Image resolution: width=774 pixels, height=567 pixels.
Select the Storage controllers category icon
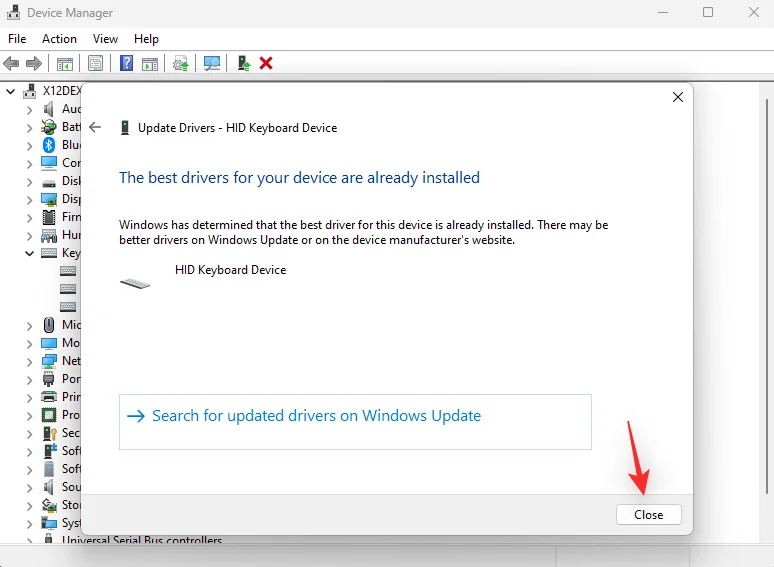(49, 505)
